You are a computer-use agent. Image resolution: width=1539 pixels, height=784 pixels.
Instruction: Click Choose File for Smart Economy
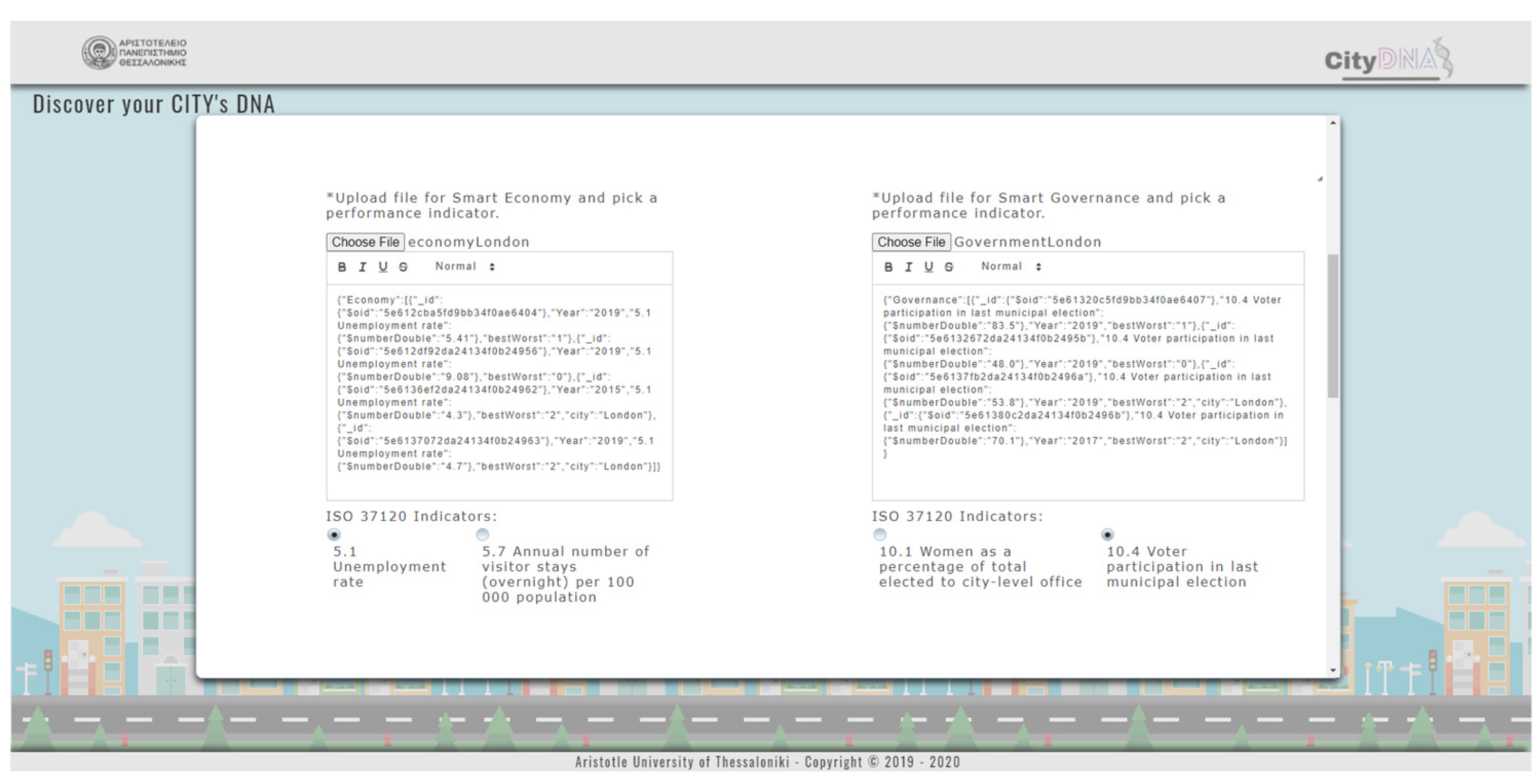click(365, 242)
